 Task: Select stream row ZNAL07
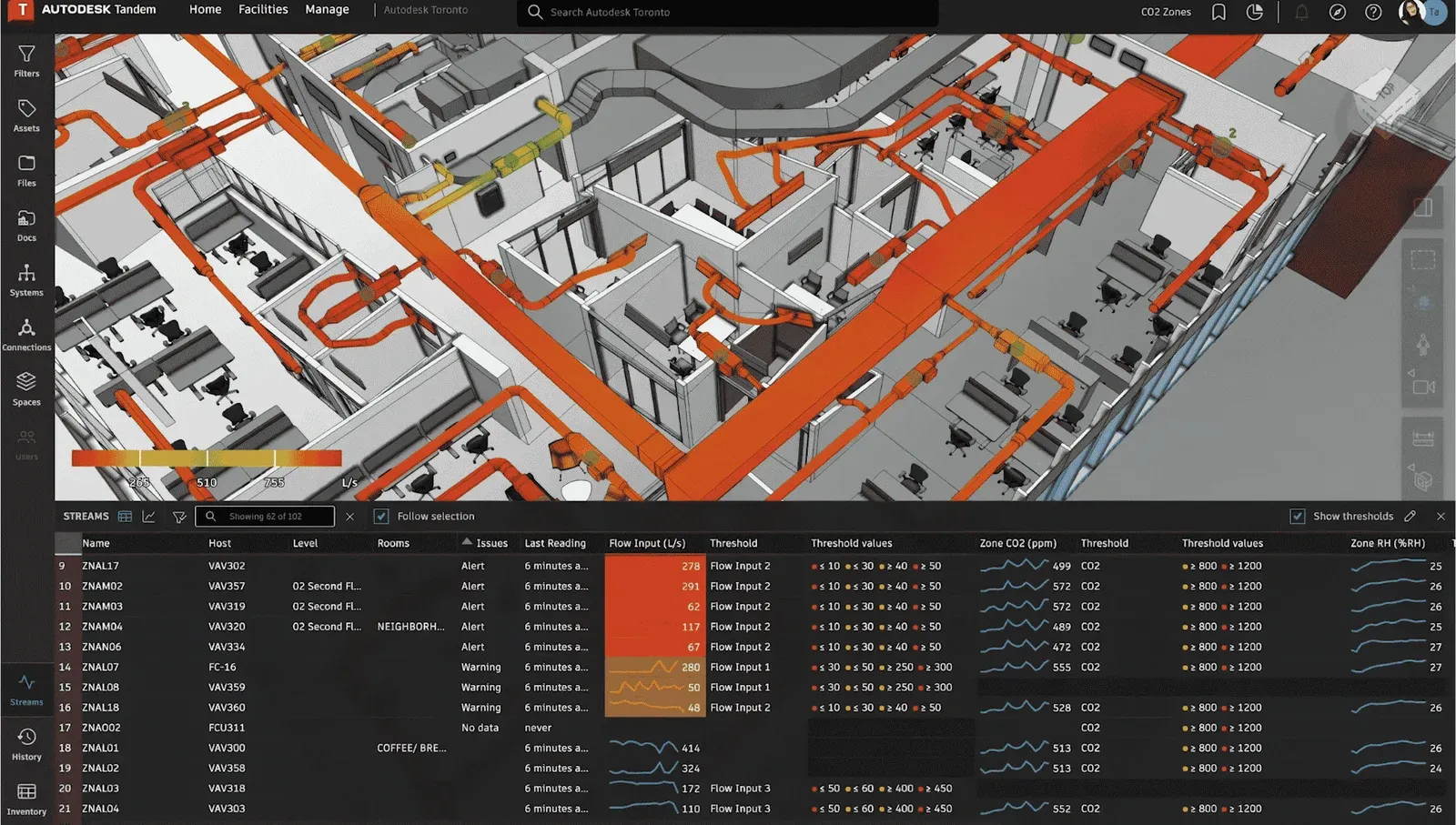tap(755, 667)
